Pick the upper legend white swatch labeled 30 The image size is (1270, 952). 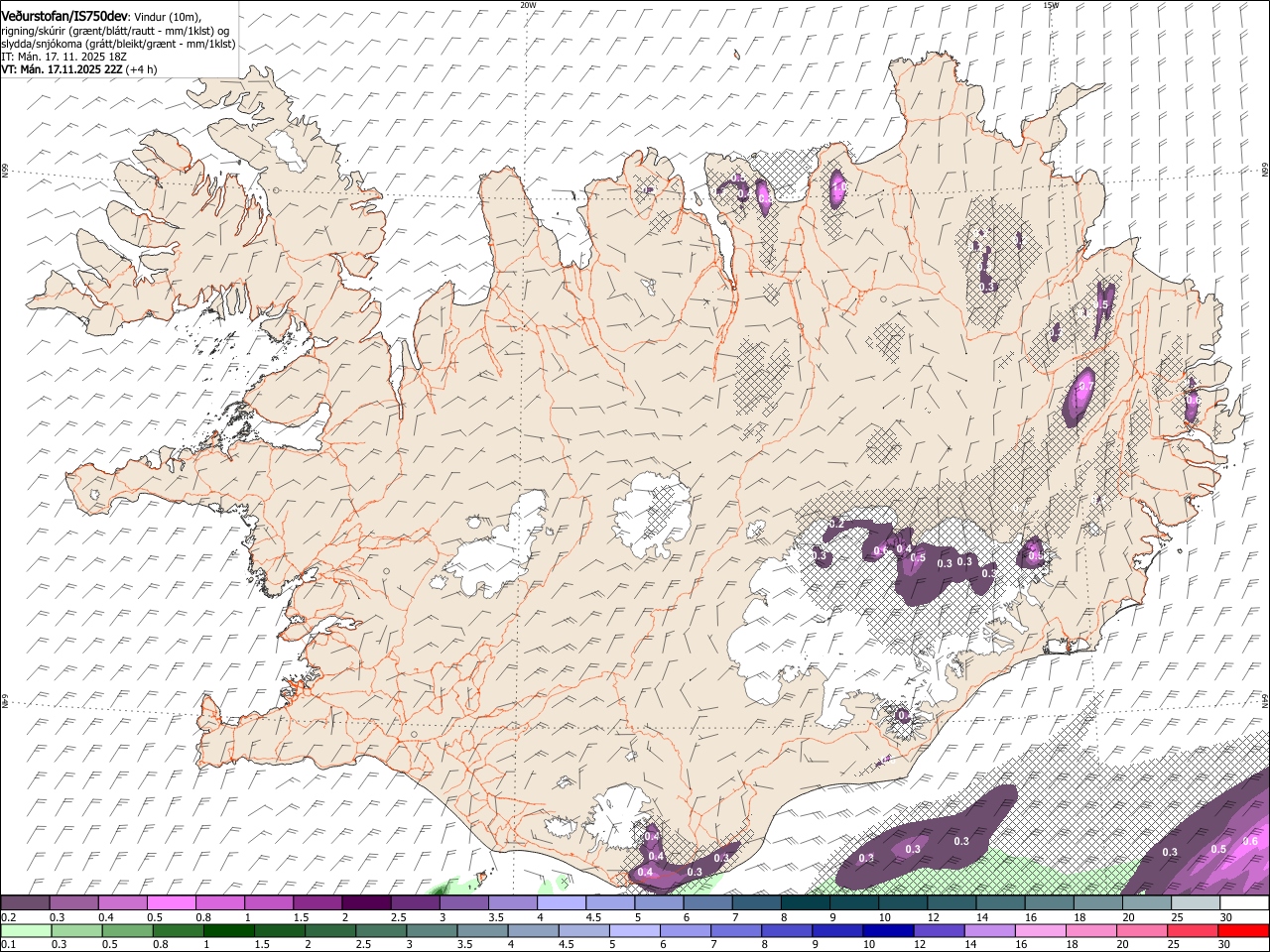click(x=1245, y=903)
